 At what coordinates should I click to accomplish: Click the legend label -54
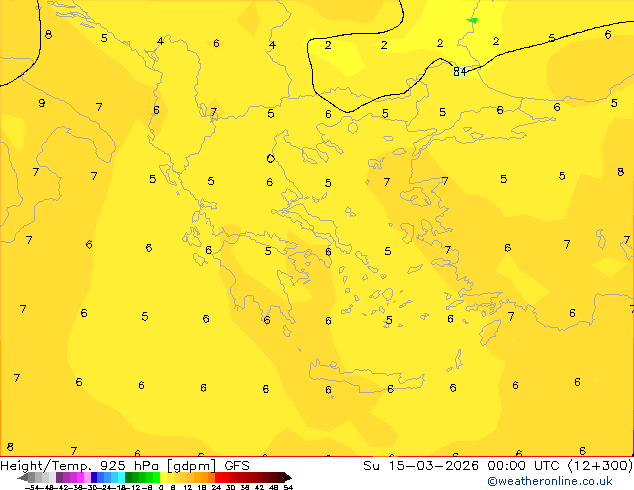[x=32, y=487]
